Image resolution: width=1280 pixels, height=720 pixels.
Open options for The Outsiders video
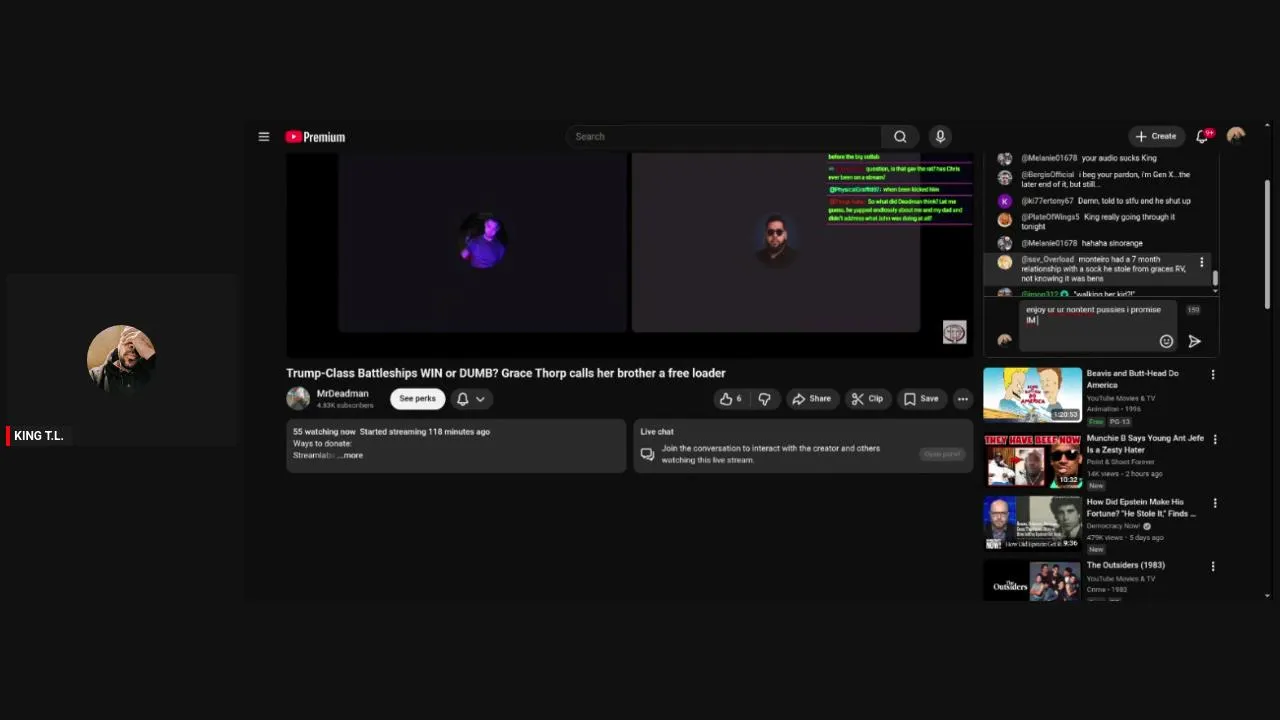point(1213,566)
